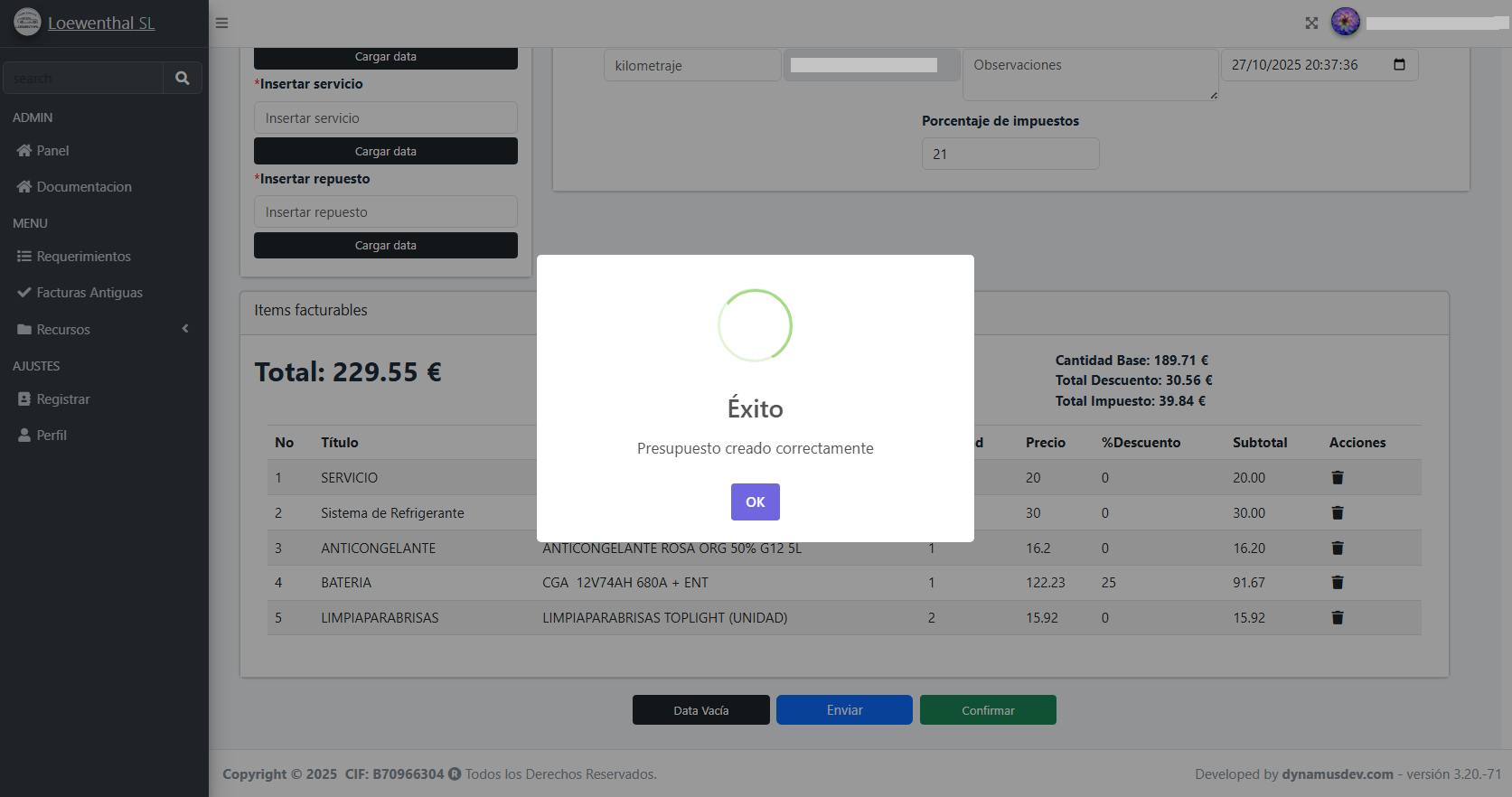Click the Porcentaje de impuestos field
This screenshot has width=1512, height=797.
(x=1010, y=155)
